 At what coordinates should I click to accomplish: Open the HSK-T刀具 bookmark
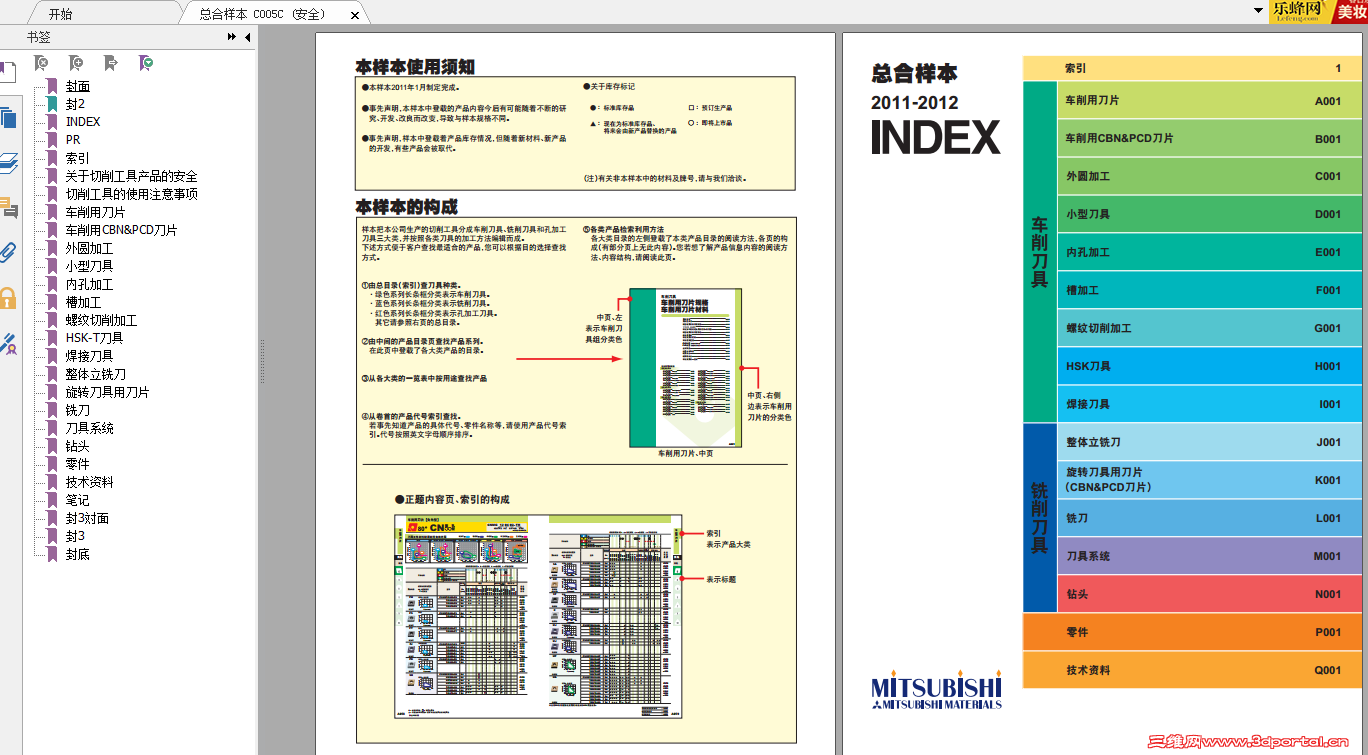95,338
